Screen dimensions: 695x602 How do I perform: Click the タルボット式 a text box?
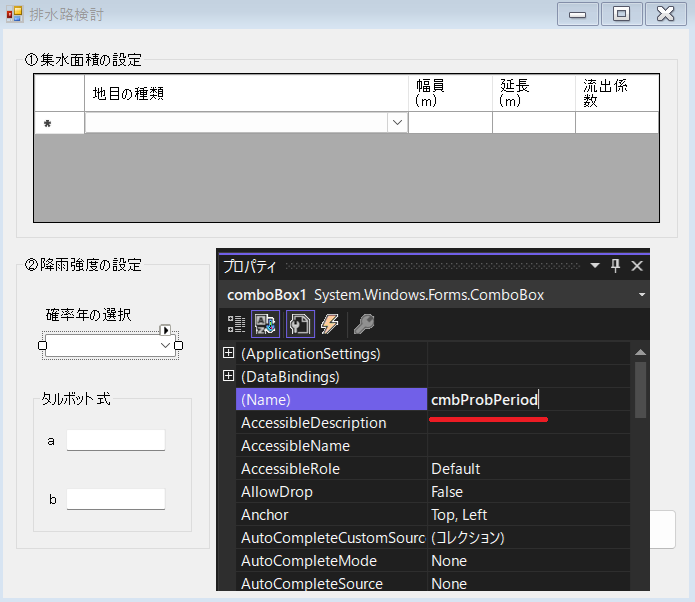pos(115,440)
